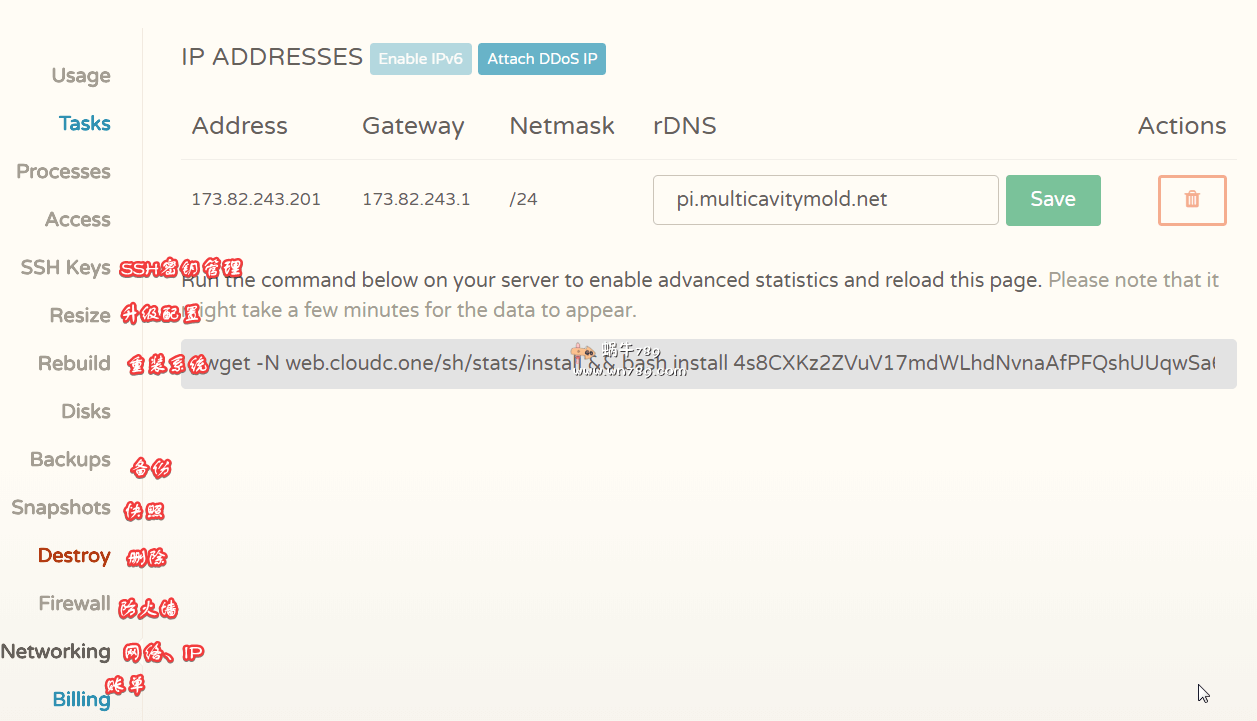1257x721 pixels.
Task: Open the Firewall section
Action: pos(74,604)
